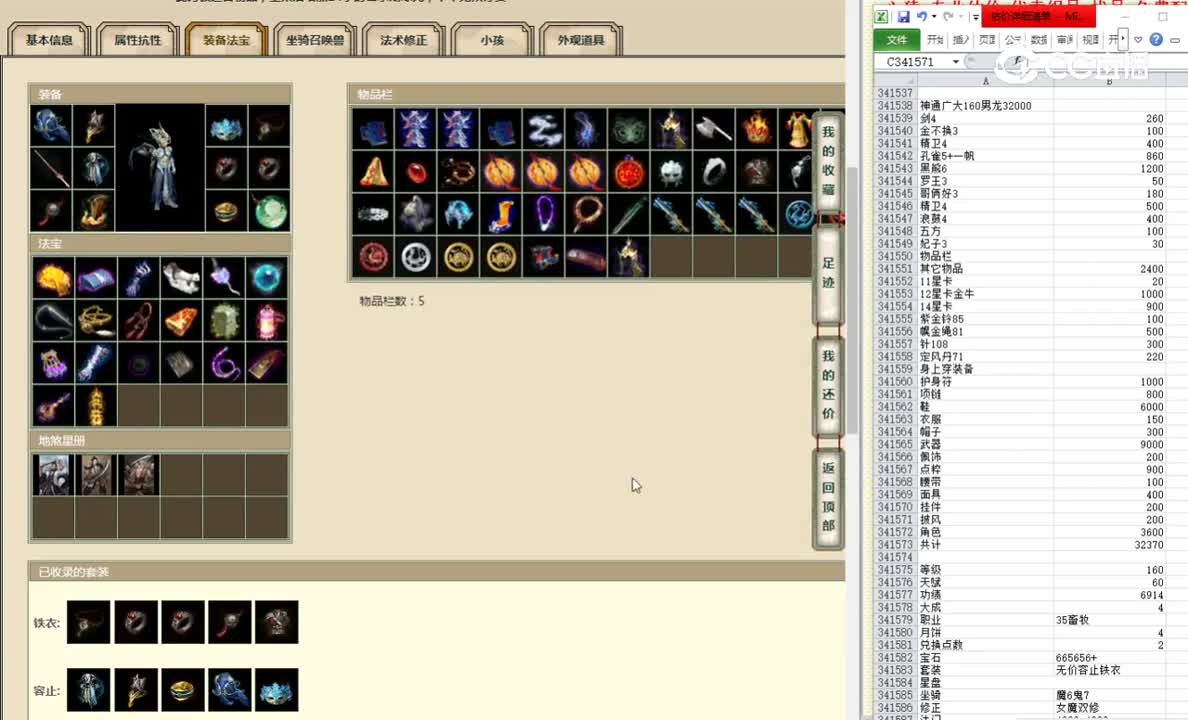Open Excel help with the question mark icon
The image size is (1188, 720).
[1155, 39]
